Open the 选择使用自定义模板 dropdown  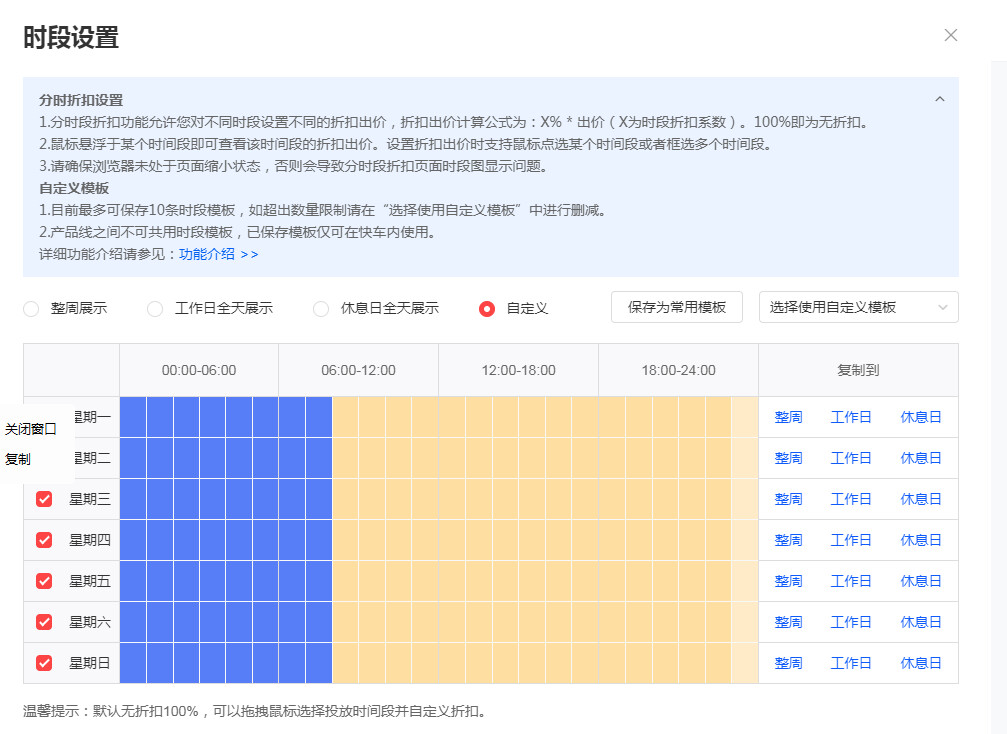tap(858, 307)
